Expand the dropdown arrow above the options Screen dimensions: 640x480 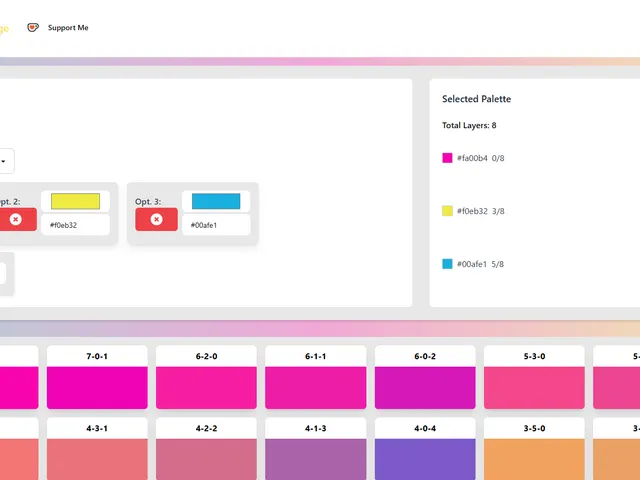click(x=3, y=161)
